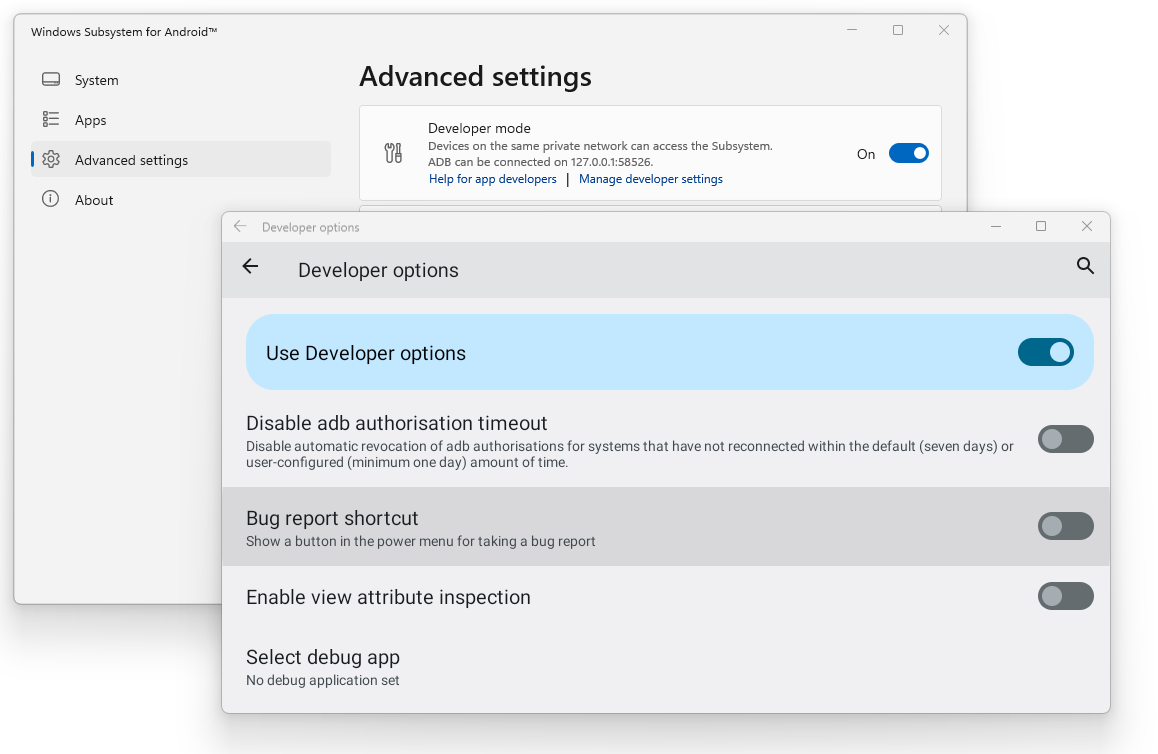Click the System monitor icon in sidebar
1158x754 pixels.
tap(51, 80)
